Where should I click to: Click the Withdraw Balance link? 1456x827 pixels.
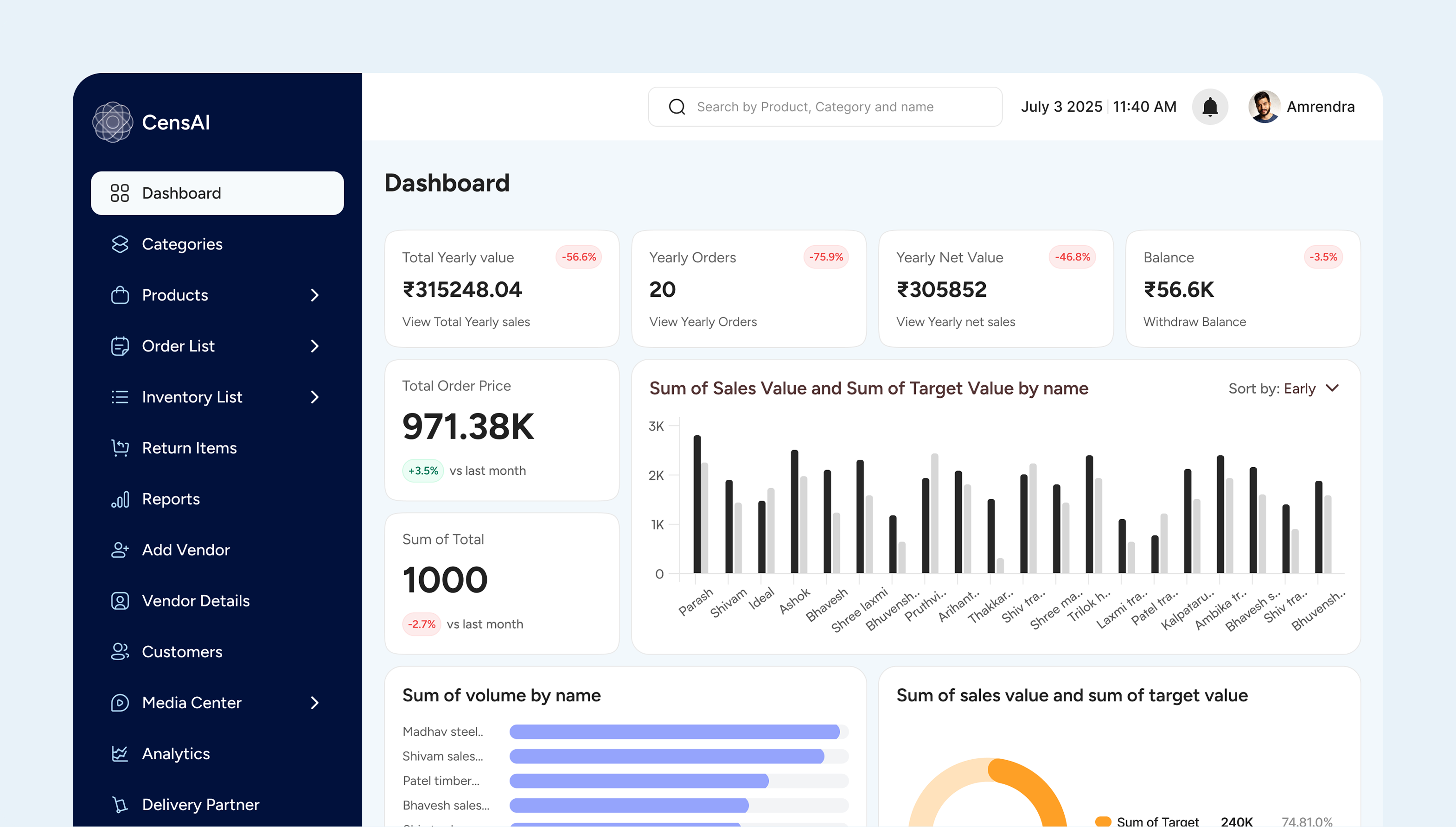pos(1194,322)
